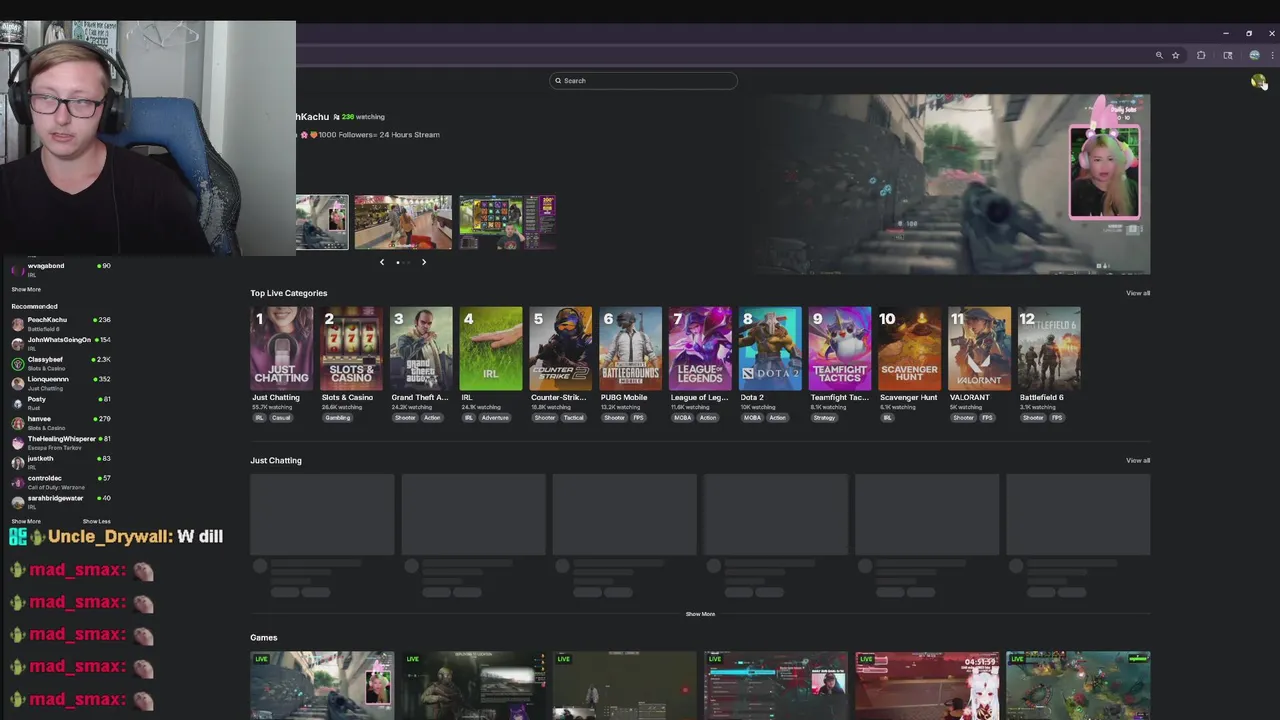Click View all for Just Chatting

(1138, 460)
